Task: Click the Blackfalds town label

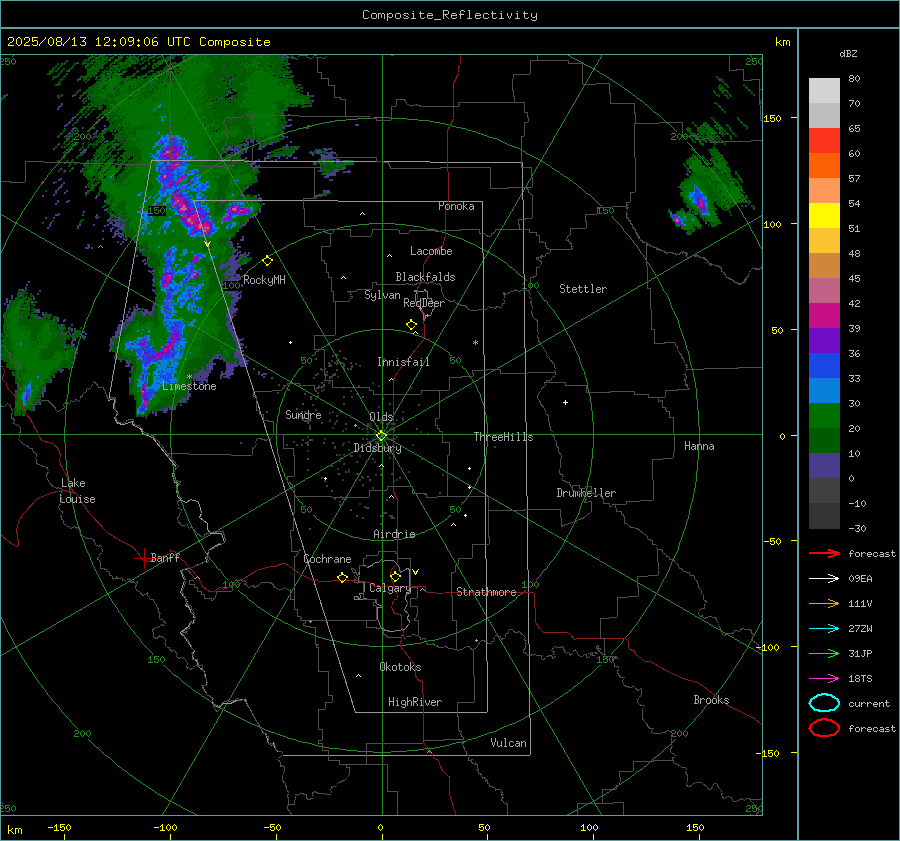Action: tap(425, 277)
